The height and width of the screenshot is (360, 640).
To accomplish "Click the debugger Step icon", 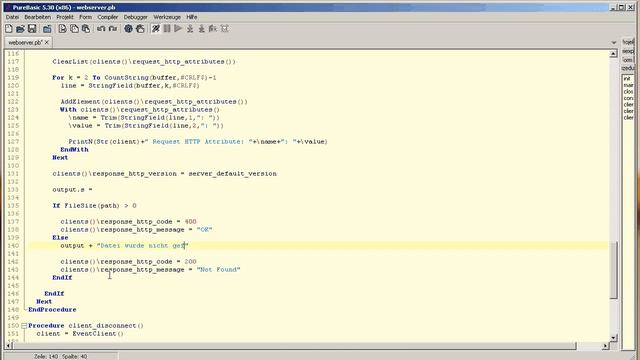I will pos(190,29).
